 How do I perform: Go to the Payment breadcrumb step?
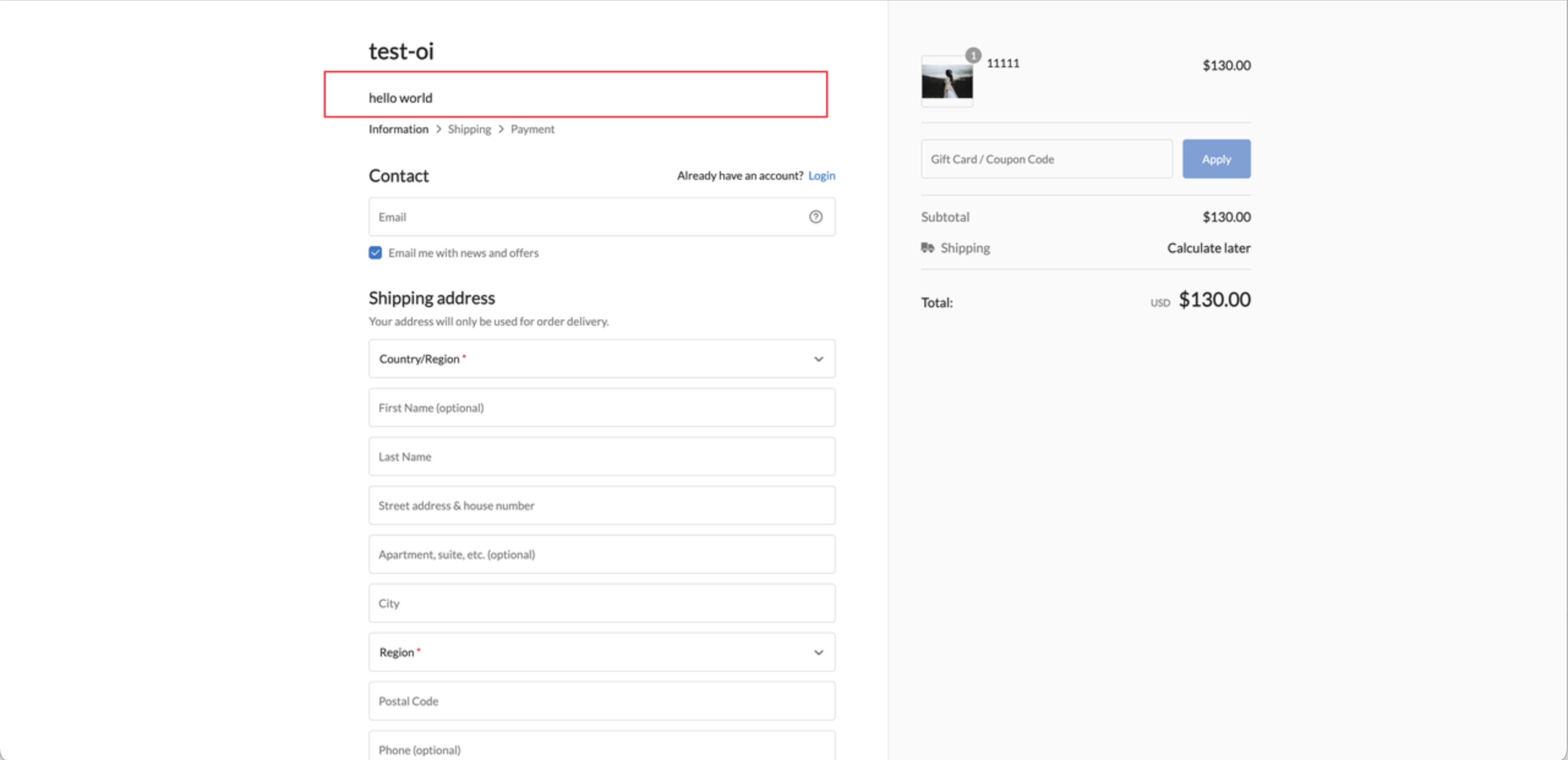click(x=532, y=129)
